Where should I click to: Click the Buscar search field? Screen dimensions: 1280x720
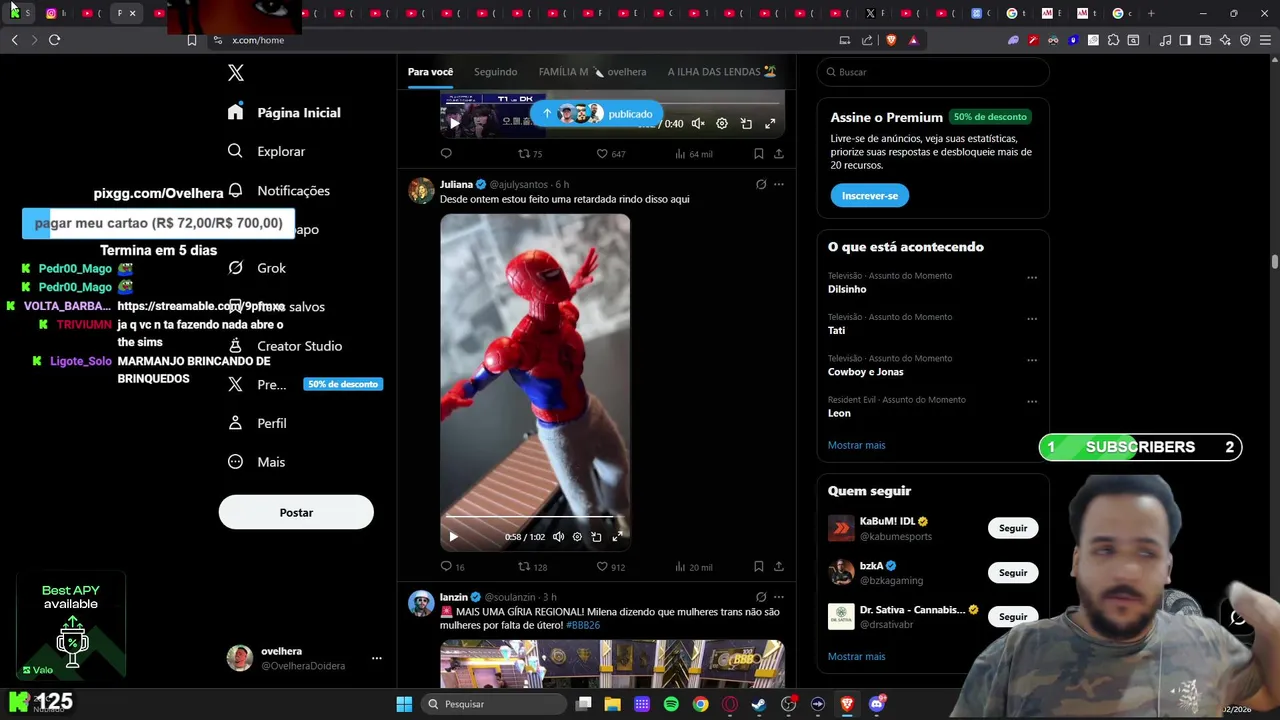pos(933,72)
